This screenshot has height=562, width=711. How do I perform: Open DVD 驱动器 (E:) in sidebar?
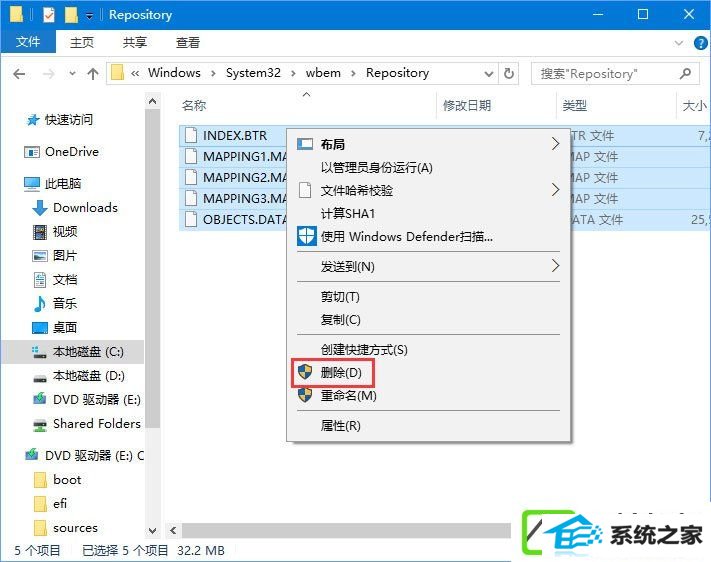click(87, 400)
